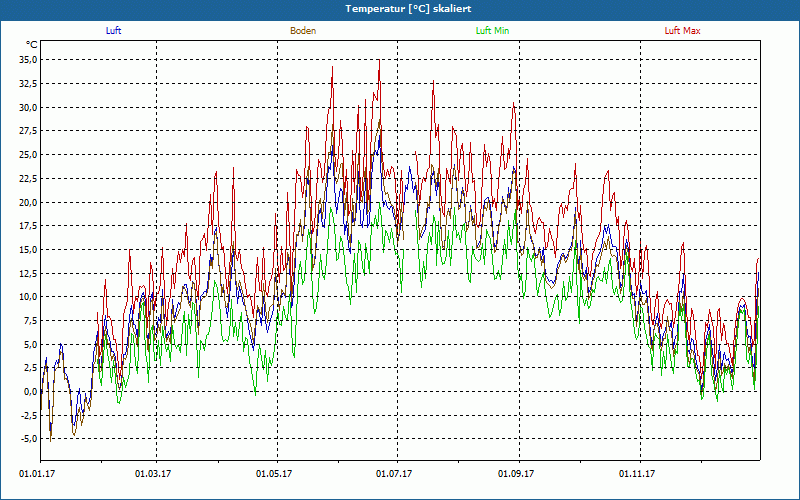The height and width of the screenshot is (500, 800).
Task: Click the 01.05.17 date label
Action: click(x=274, y=474)
